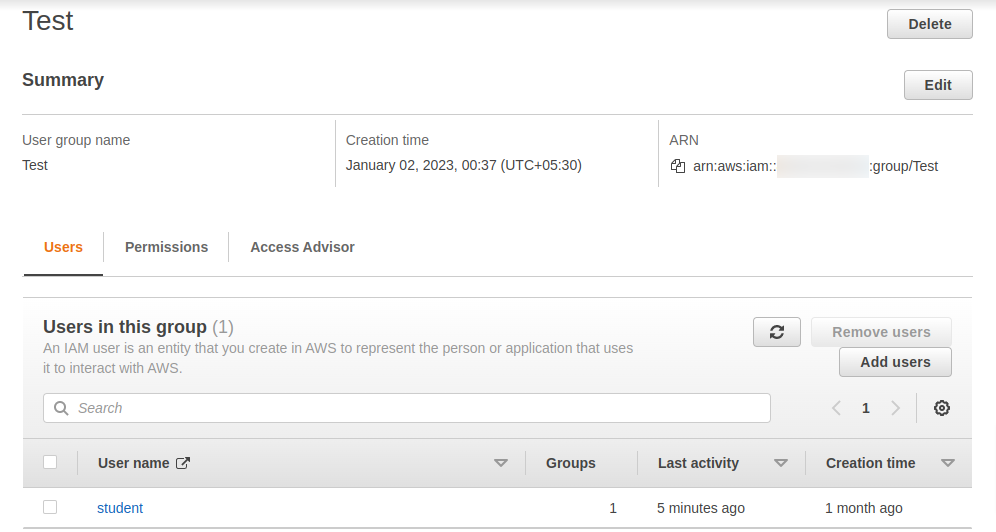
Task: Switch to the Permissions tab
Action: tap(166, 247)
